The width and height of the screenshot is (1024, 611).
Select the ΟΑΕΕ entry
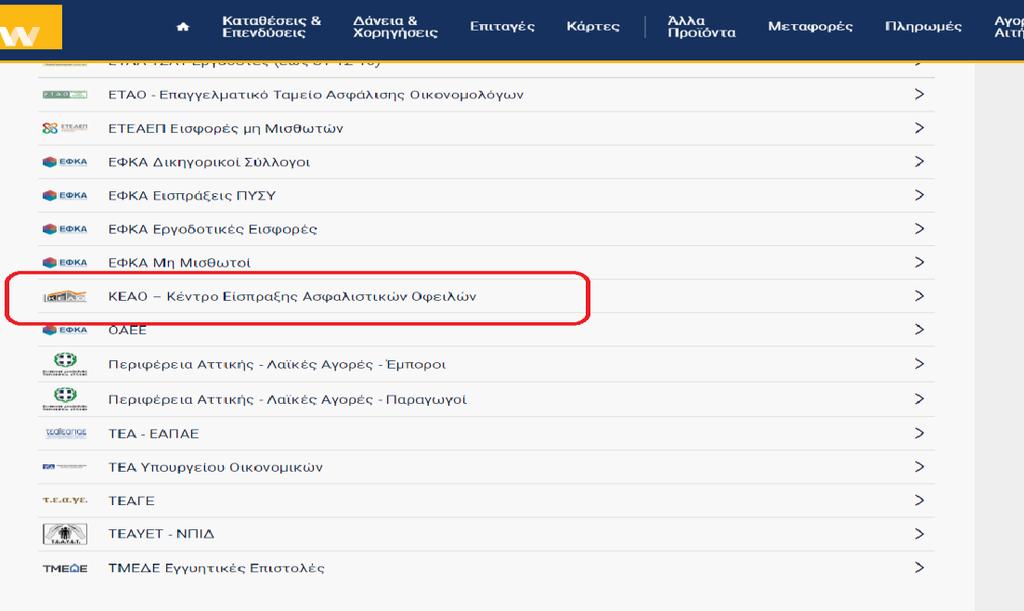127,330
